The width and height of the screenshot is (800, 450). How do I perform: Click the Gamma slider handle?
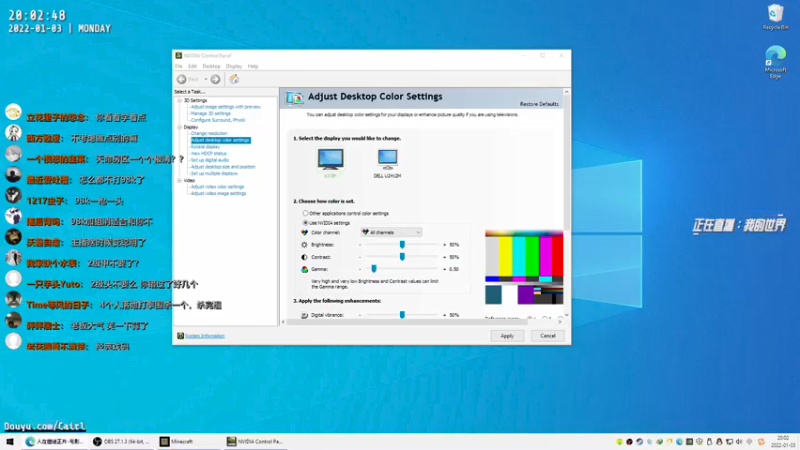tap(374, 269)
